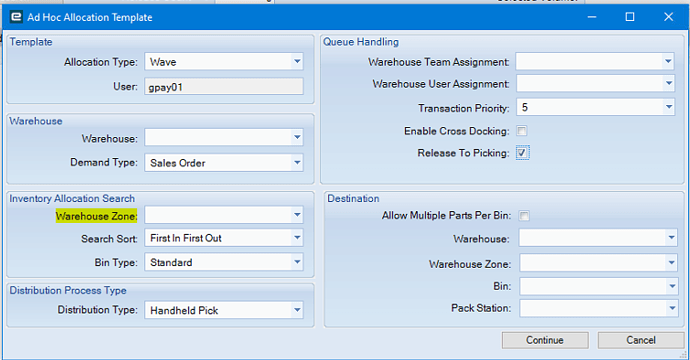Open the Distribution Type dropdown

coord(297,310)
